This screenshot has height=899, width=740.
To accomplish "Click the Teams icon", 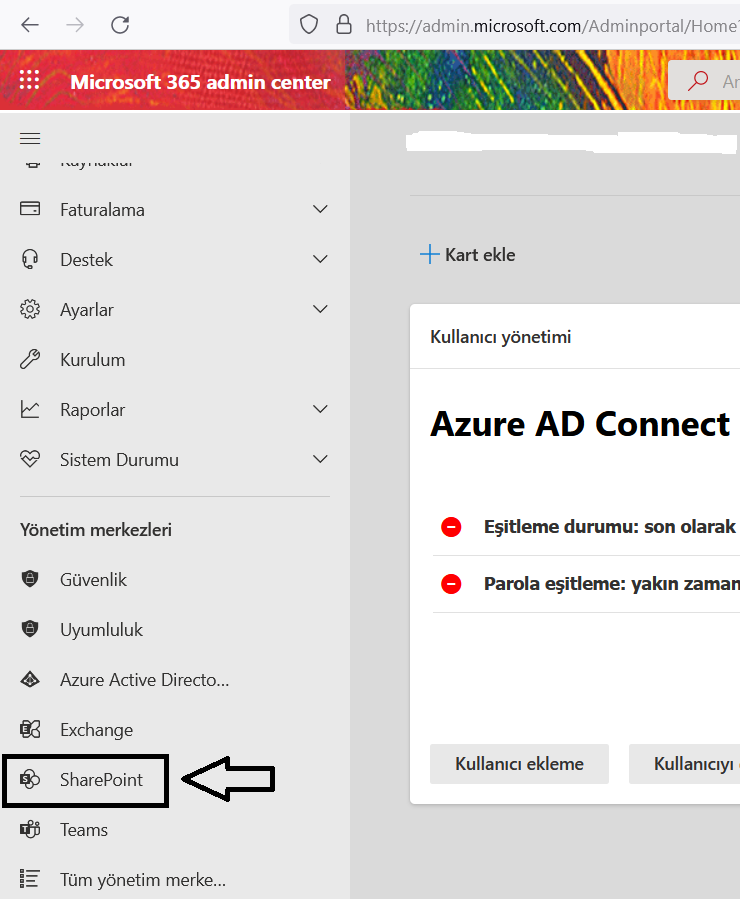I will tap(30, 829).
